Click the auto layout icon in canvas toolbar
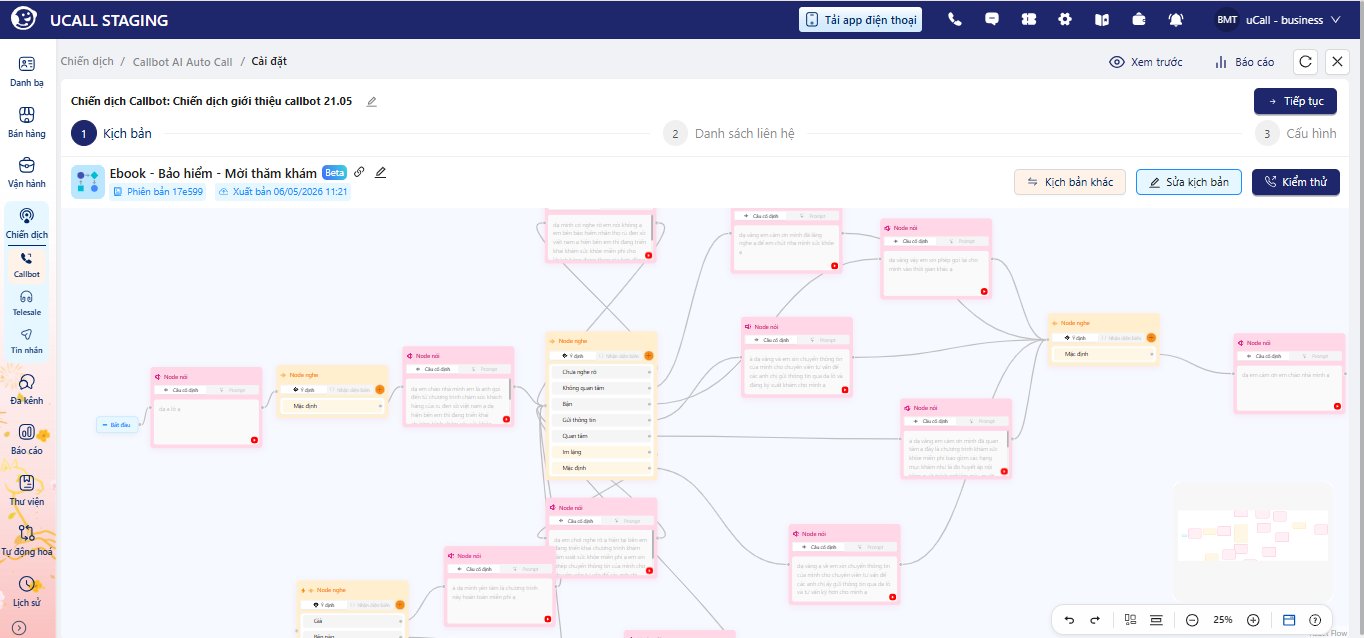Image resolution: width=1364 pixels, height=638 pixels. [x=1131, y=620]
